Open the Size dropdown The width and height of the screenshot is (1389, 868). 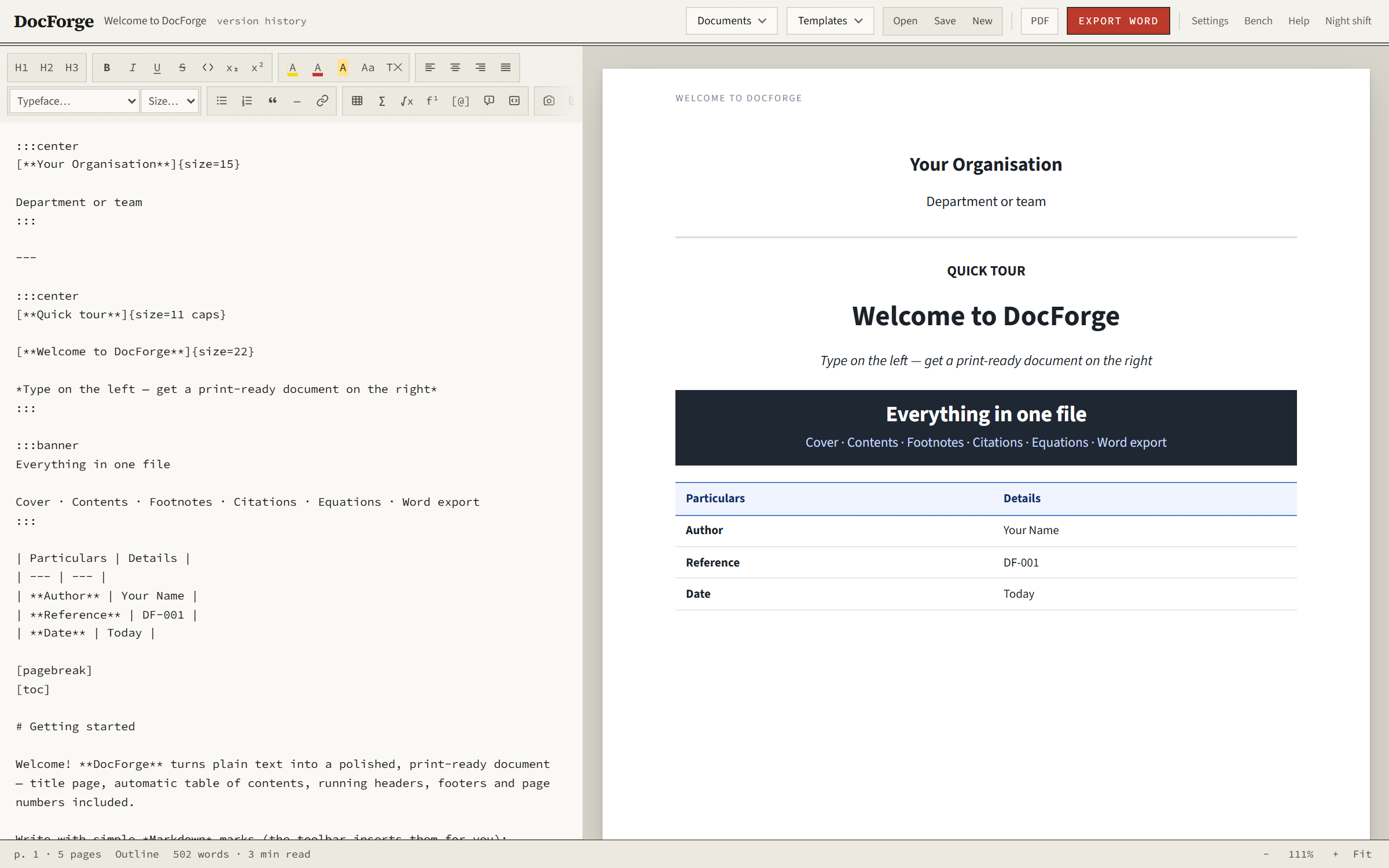point(170,101)
